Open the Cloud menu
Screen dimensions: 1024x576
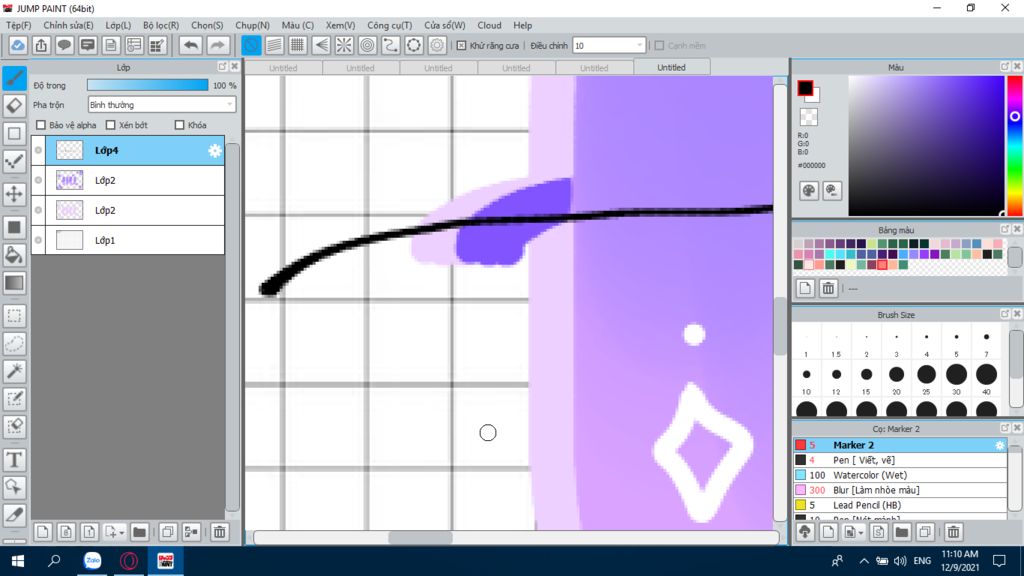point(489,25)
